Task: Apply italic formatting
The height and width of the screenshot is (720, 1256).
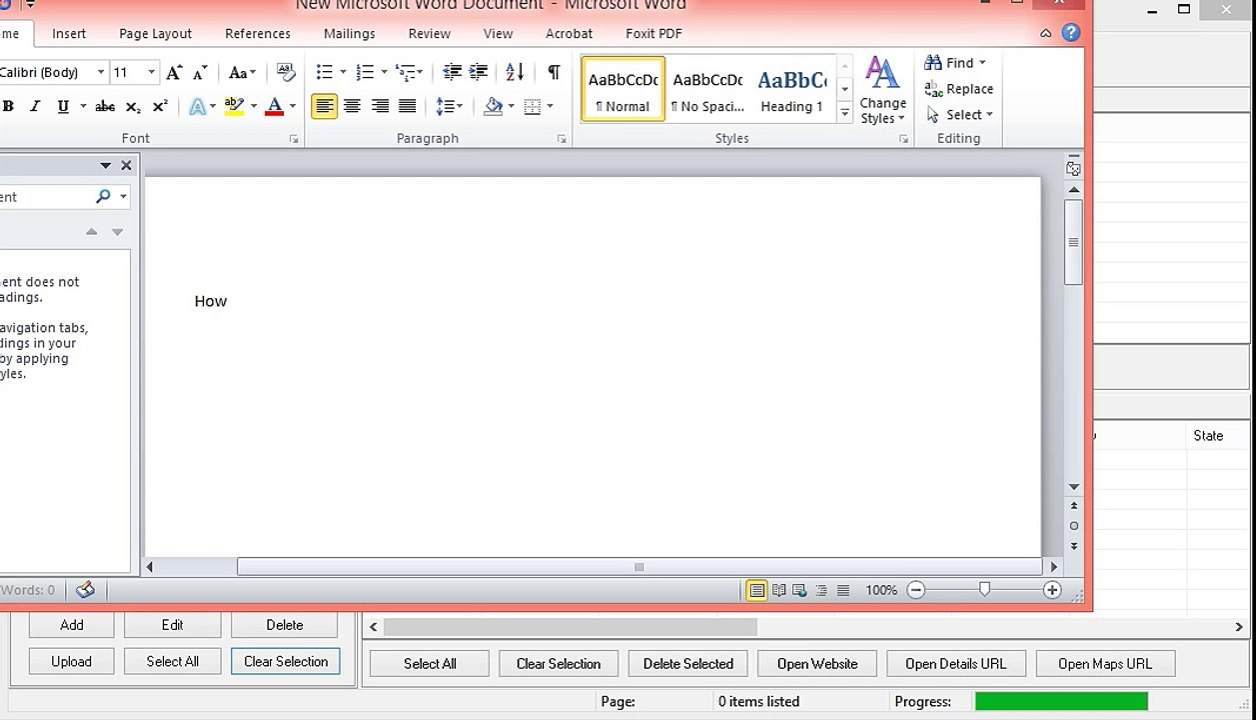Action: [x=35, y=106]
